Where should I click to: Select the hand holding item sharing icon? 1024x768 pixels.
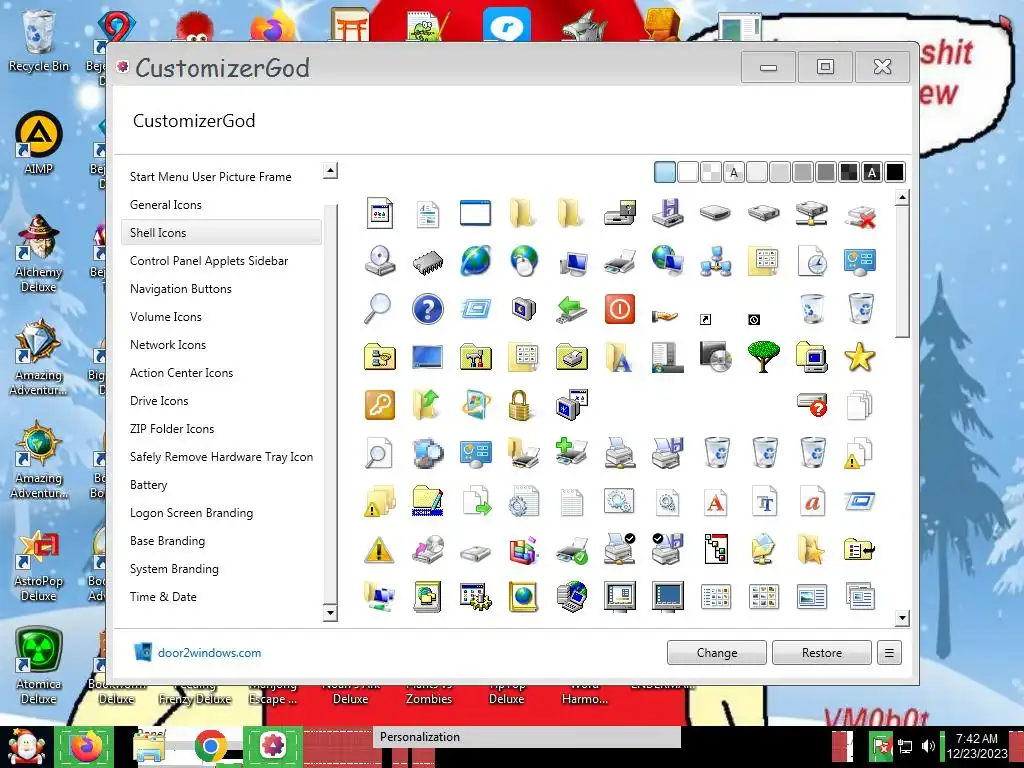point(665,316)
